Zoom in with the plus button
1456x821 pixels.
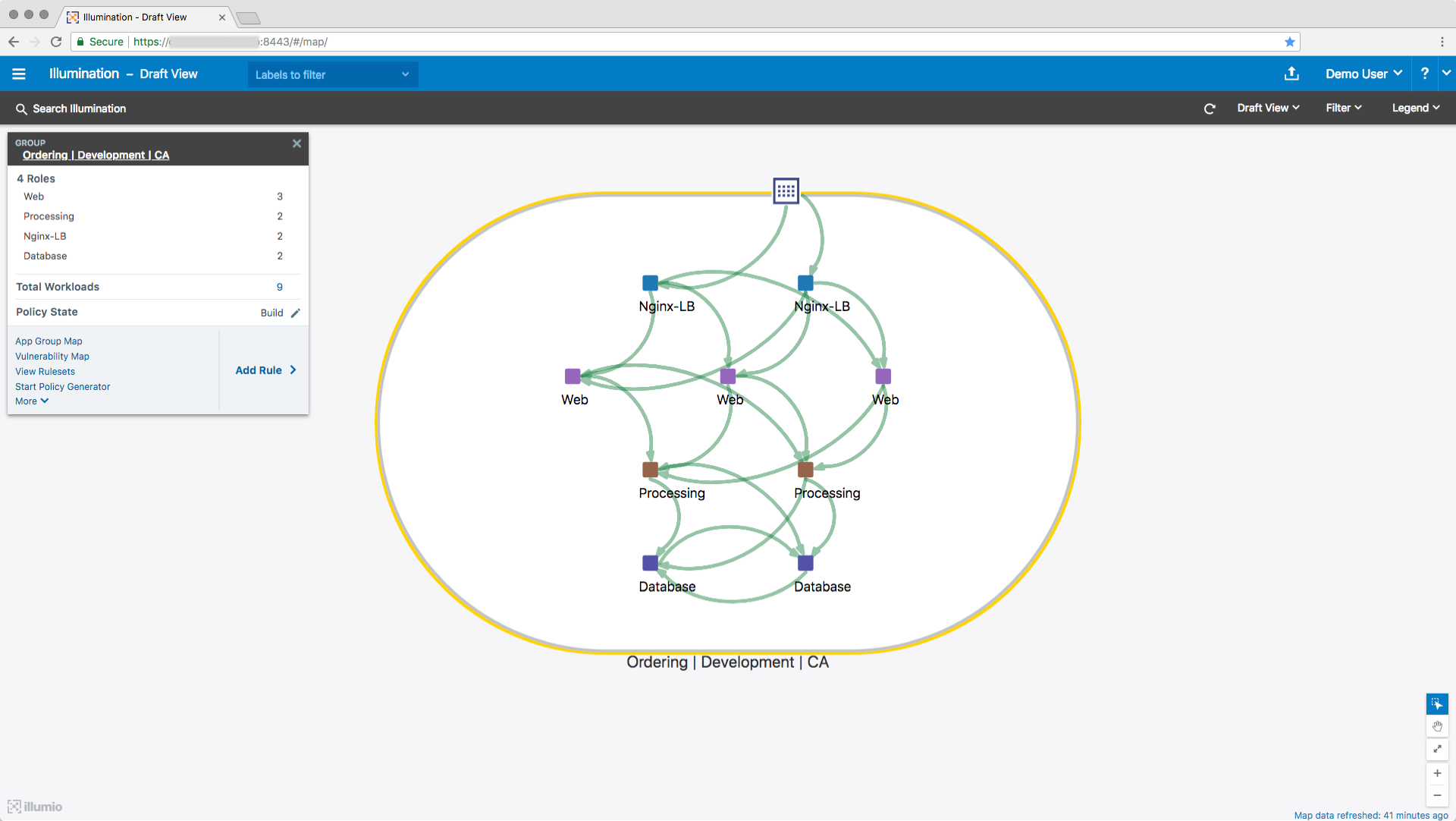(x=1437, y=773)
